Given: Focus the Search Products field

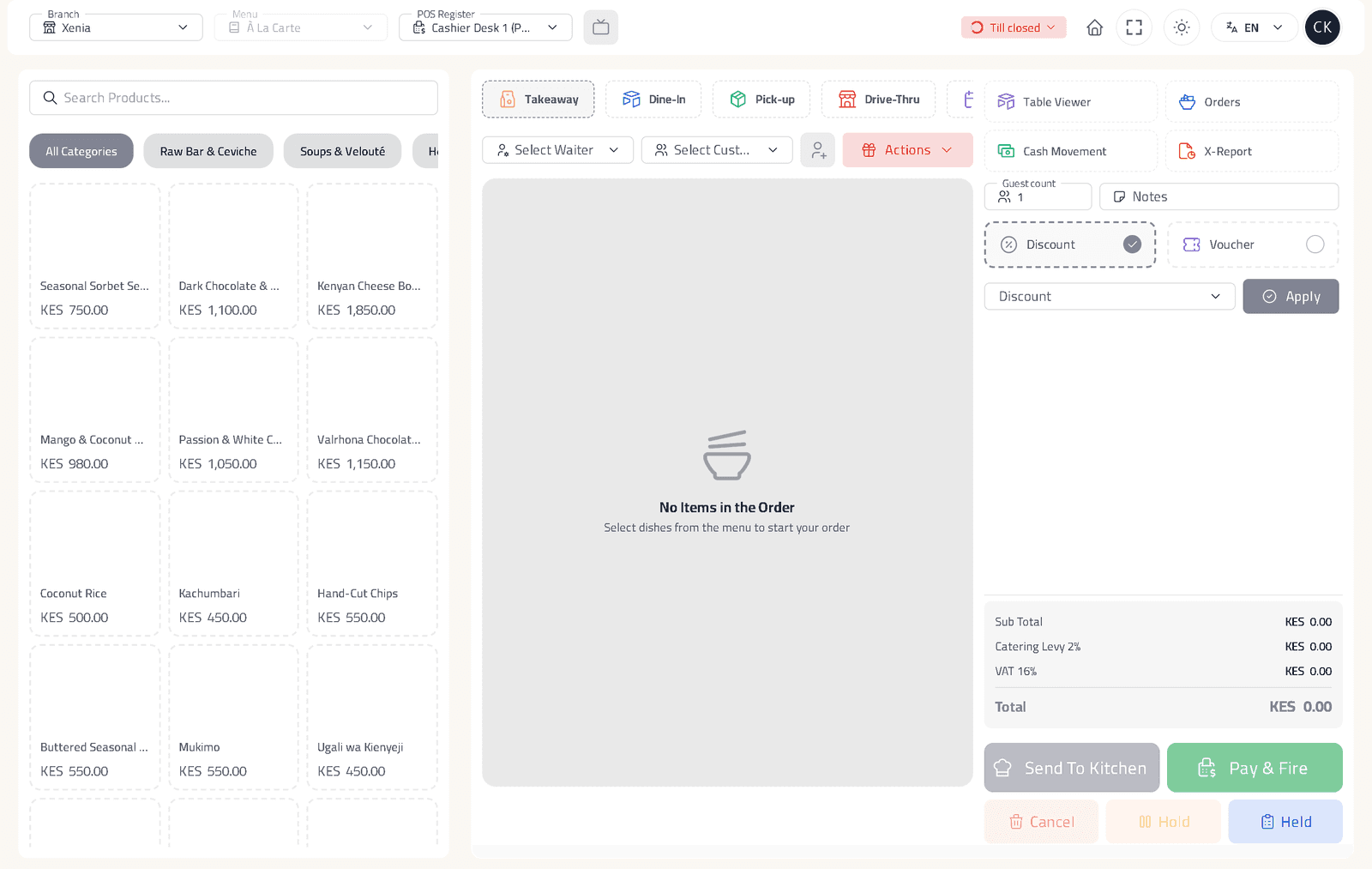Looking at the screenshot, I should [233, 98].
